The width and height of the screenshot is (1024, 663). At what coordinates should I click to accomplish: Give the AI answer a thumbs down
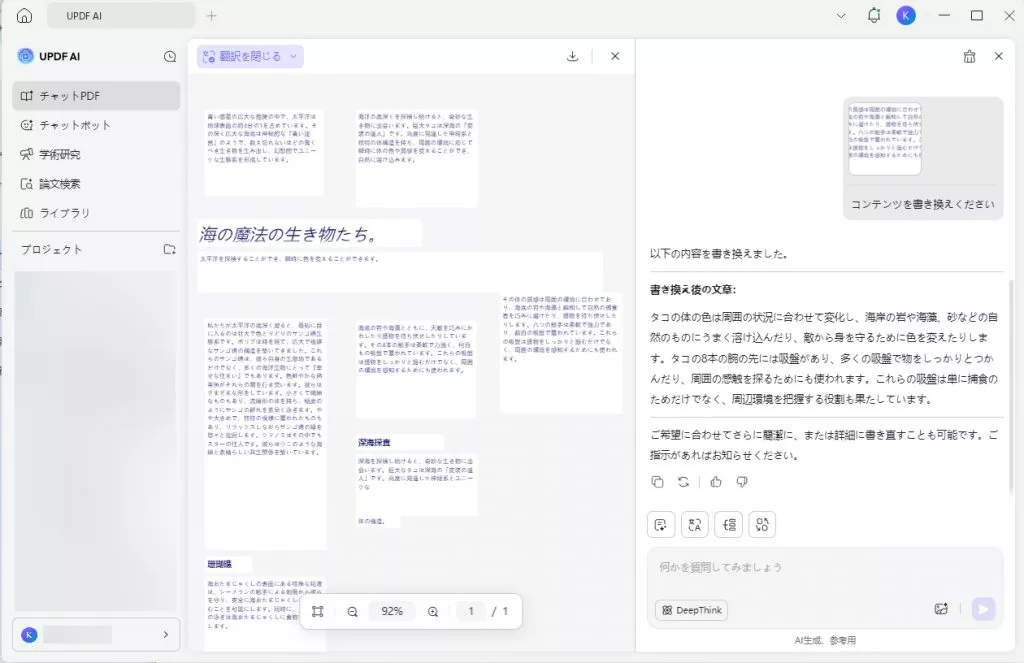click(x=742, y=481)
